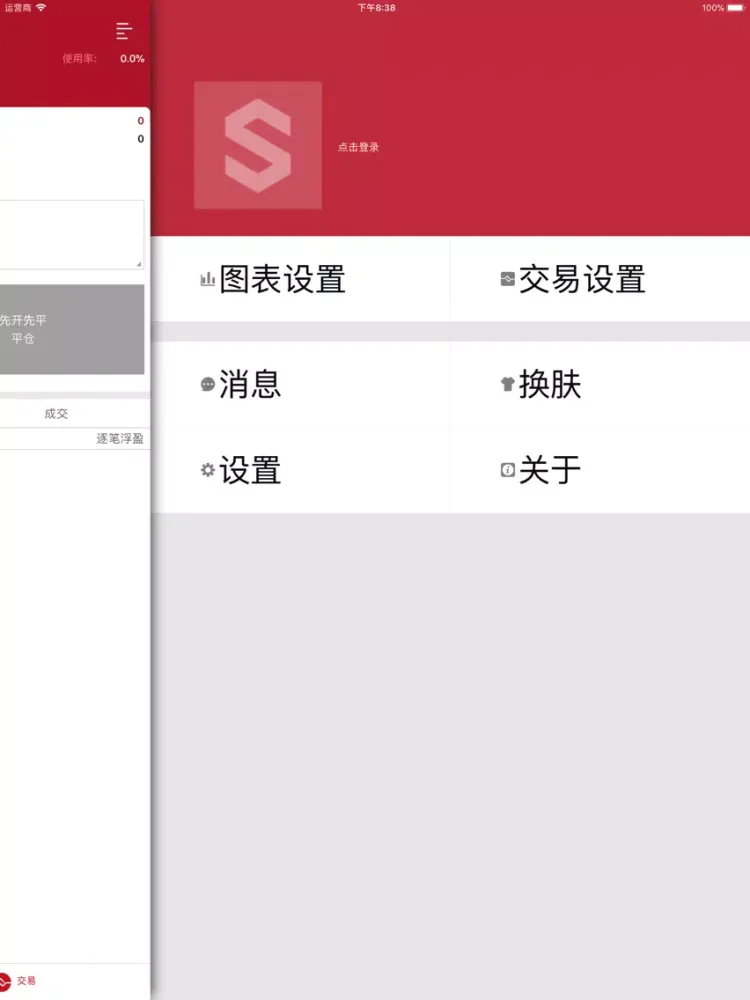Click the gear icon beside 设置
750x1000 pixels.
click(208, 470)
